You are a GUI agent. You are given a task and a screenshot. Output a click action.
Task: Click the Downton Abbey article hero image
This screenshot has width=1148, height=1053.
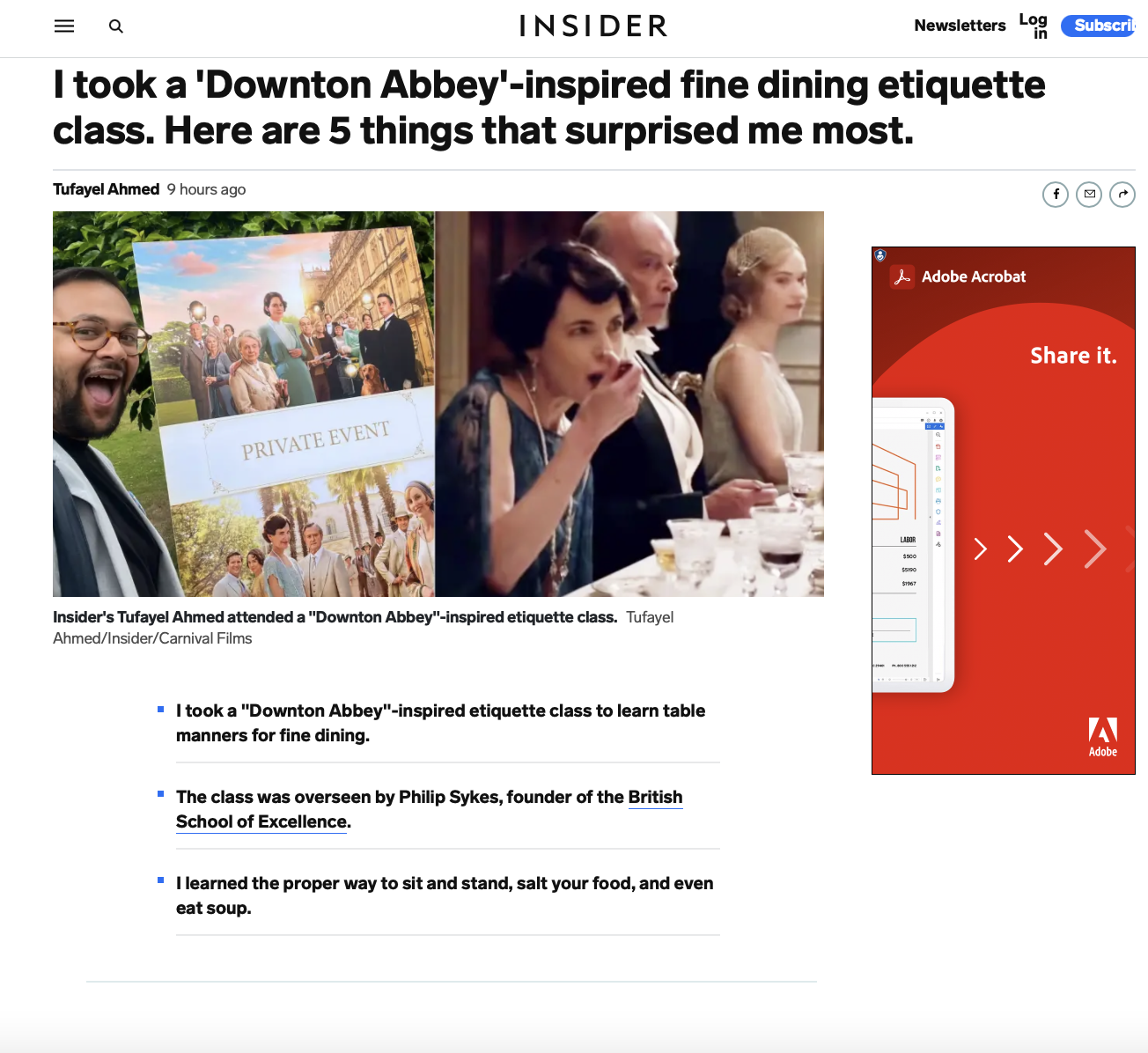(438, 404)
